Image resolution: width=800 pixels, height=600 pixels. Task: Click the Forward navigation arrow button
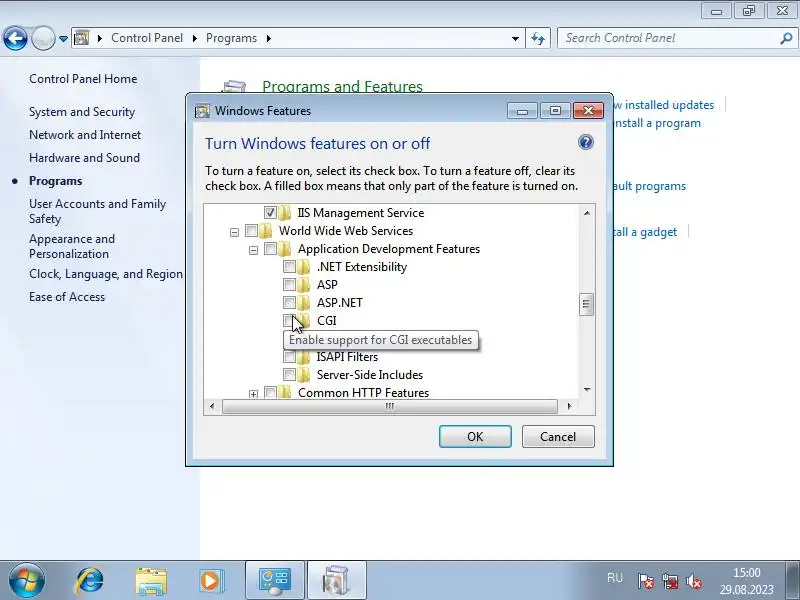point(43,38)
